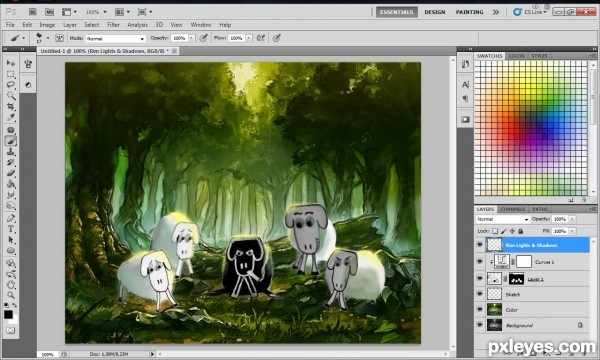Launch Mini Bridge from application bar

(49, 12)
